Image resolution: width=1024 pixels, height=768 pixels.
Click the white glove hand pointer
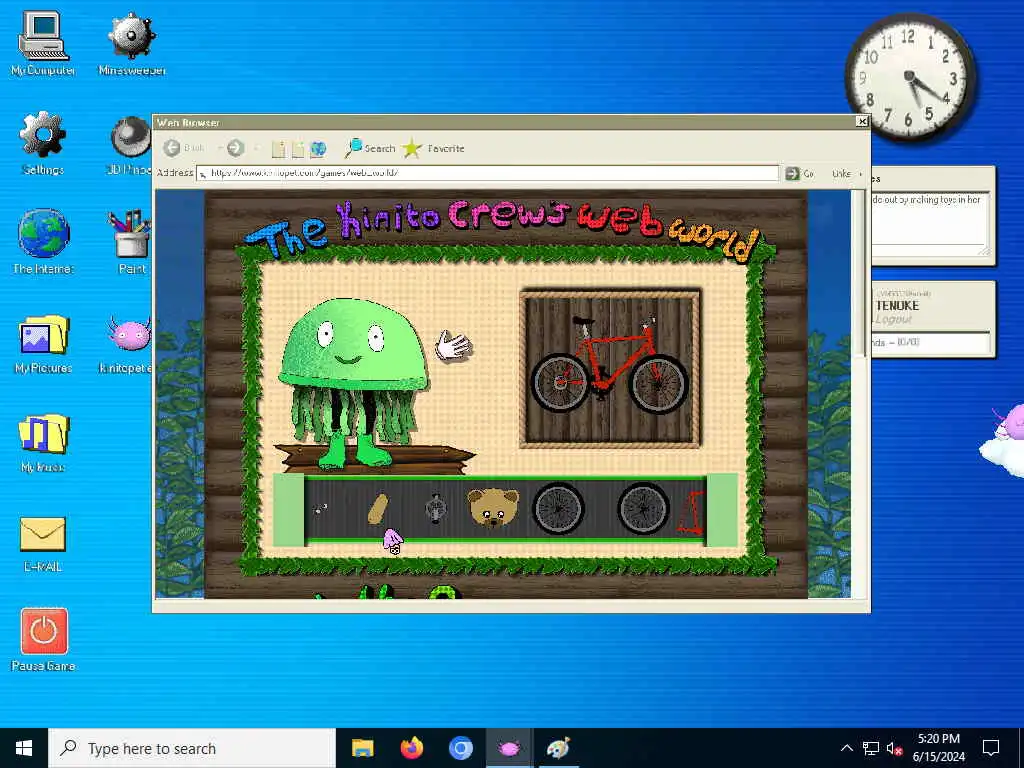click(453, 345)
